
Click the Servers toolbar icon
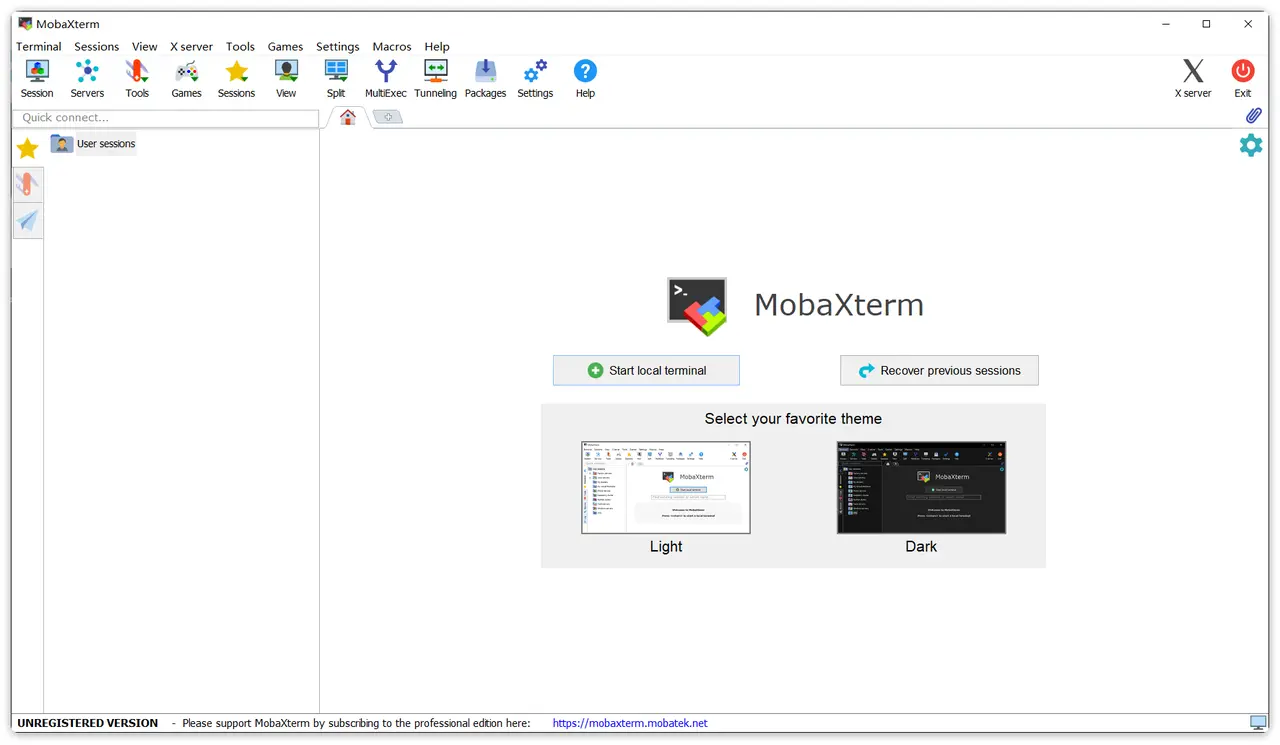click(87, 79)
